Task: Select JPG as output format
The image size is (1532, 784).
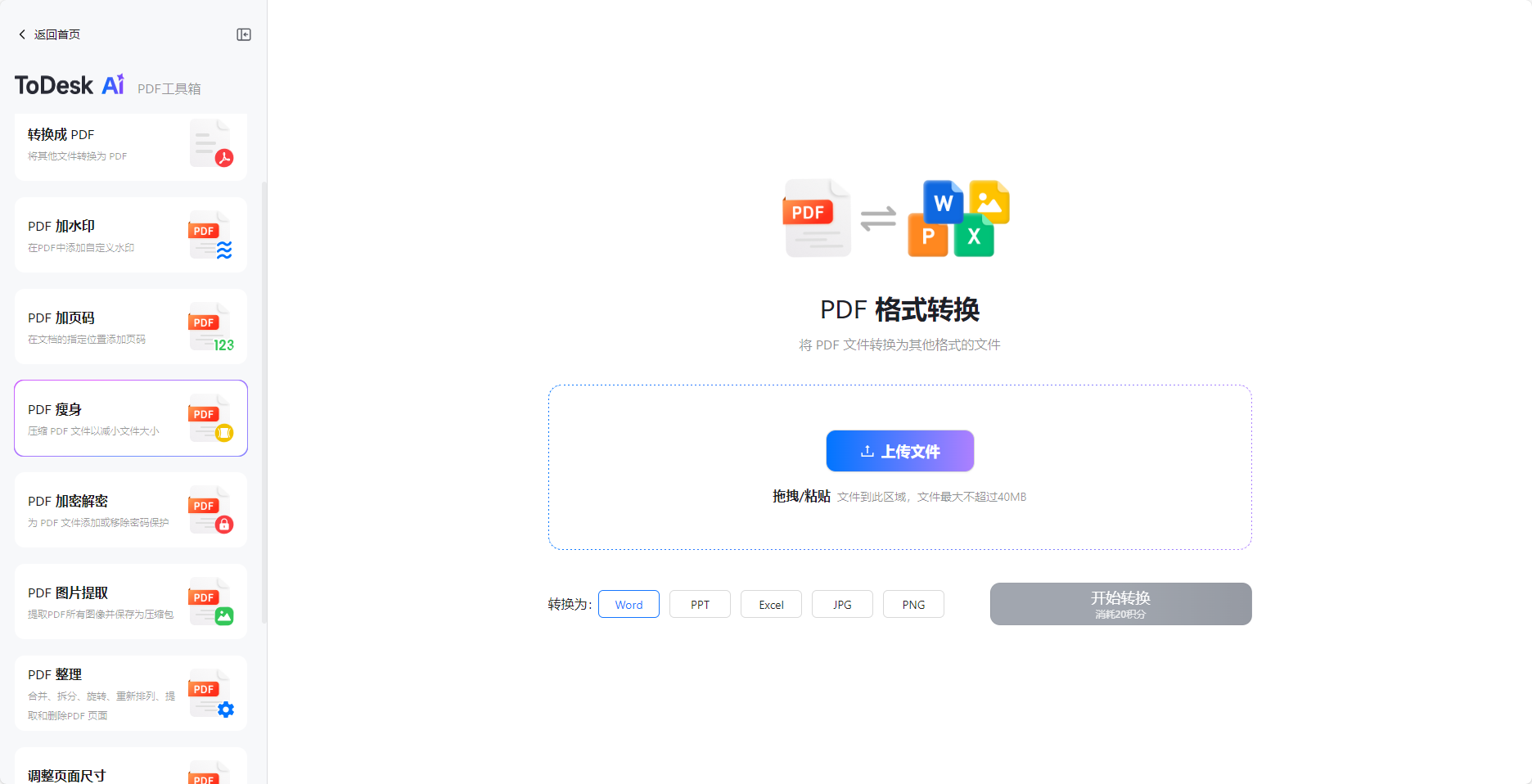Action: 842,604
